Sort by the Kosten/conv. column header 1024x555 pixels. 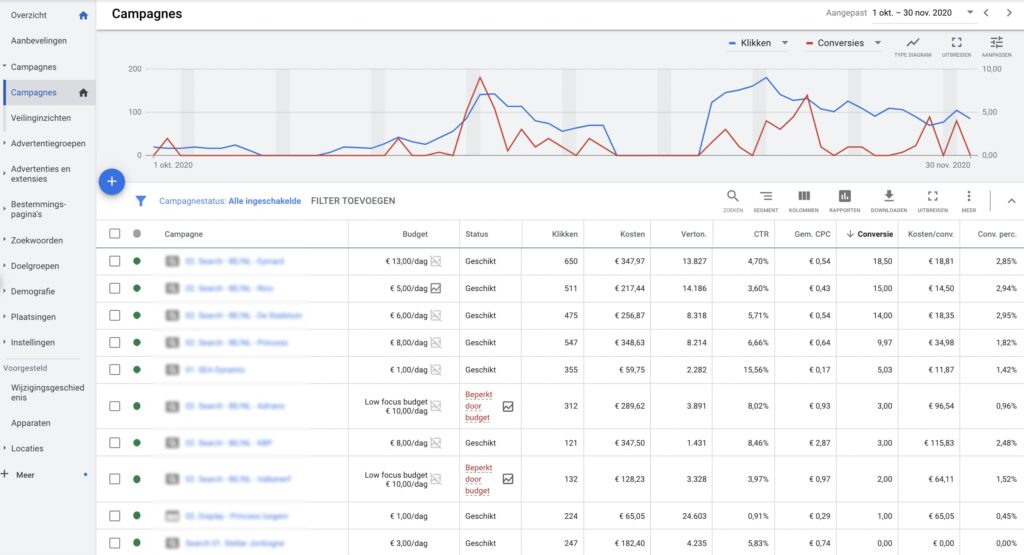click(x=931, y=234)
